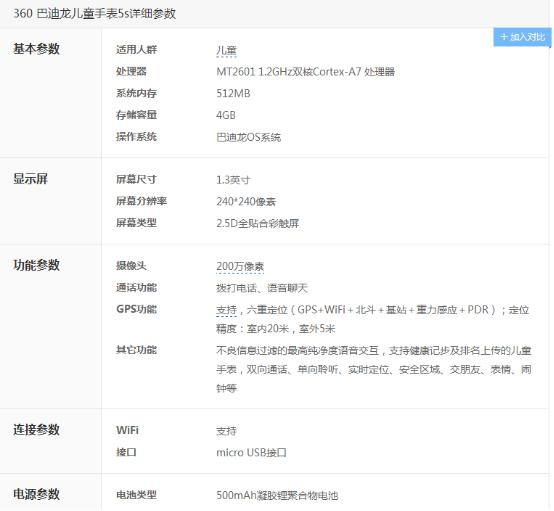Select the 基本参数 section heading
554x511 pixels.
coord(36,49)
